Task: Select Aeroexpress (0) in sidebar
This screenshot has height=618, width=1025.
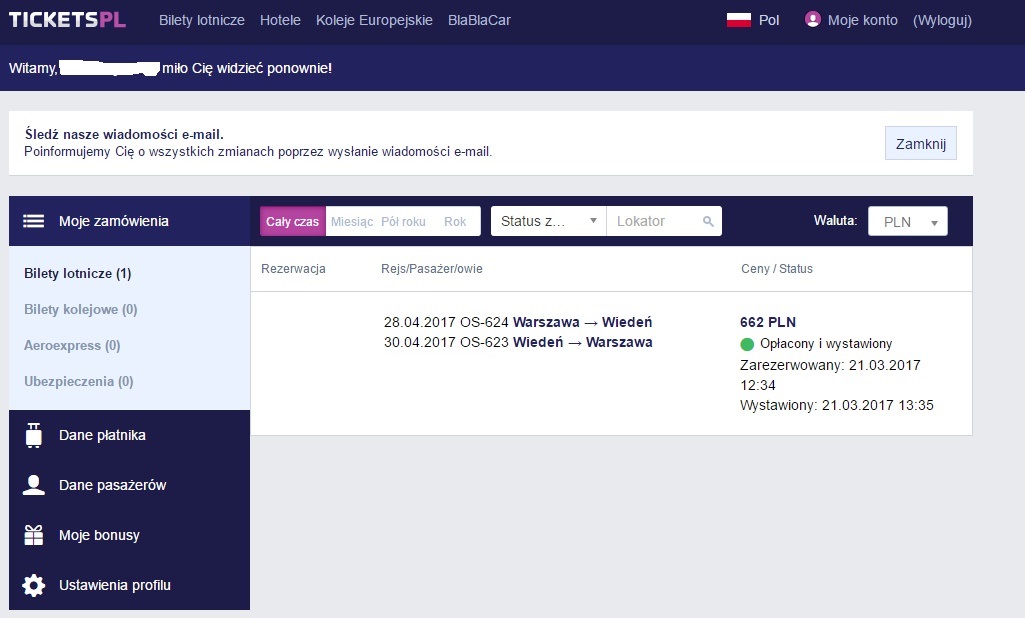Action: click(x=72, y=345)
